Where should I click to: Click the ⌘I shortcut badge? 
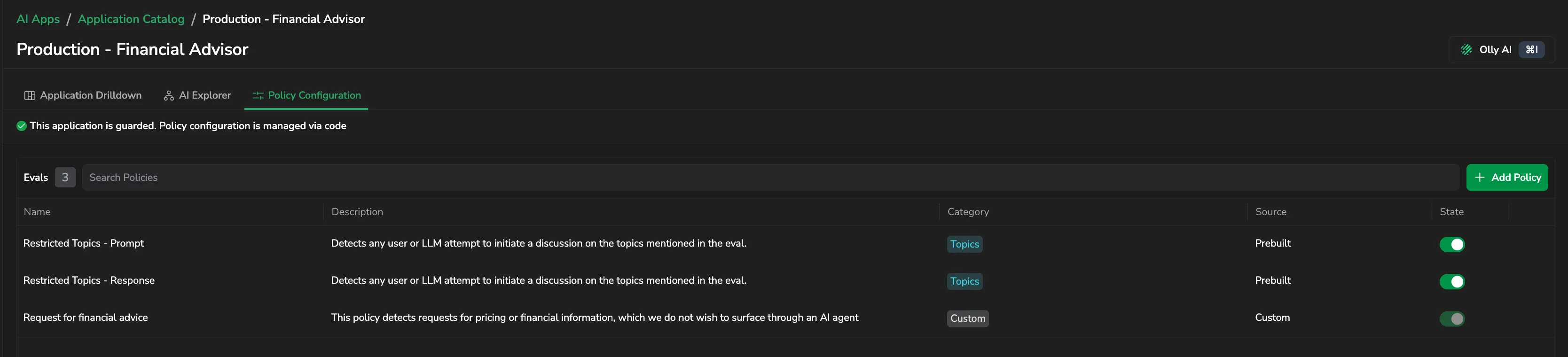1531,50
